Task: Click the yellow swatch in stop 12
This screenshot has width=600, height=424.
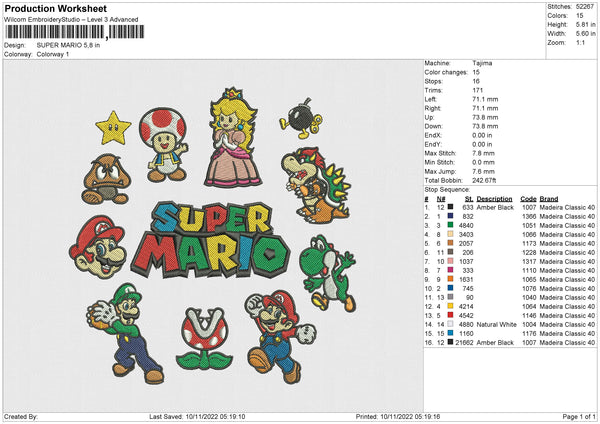Action: pos(450,306)
